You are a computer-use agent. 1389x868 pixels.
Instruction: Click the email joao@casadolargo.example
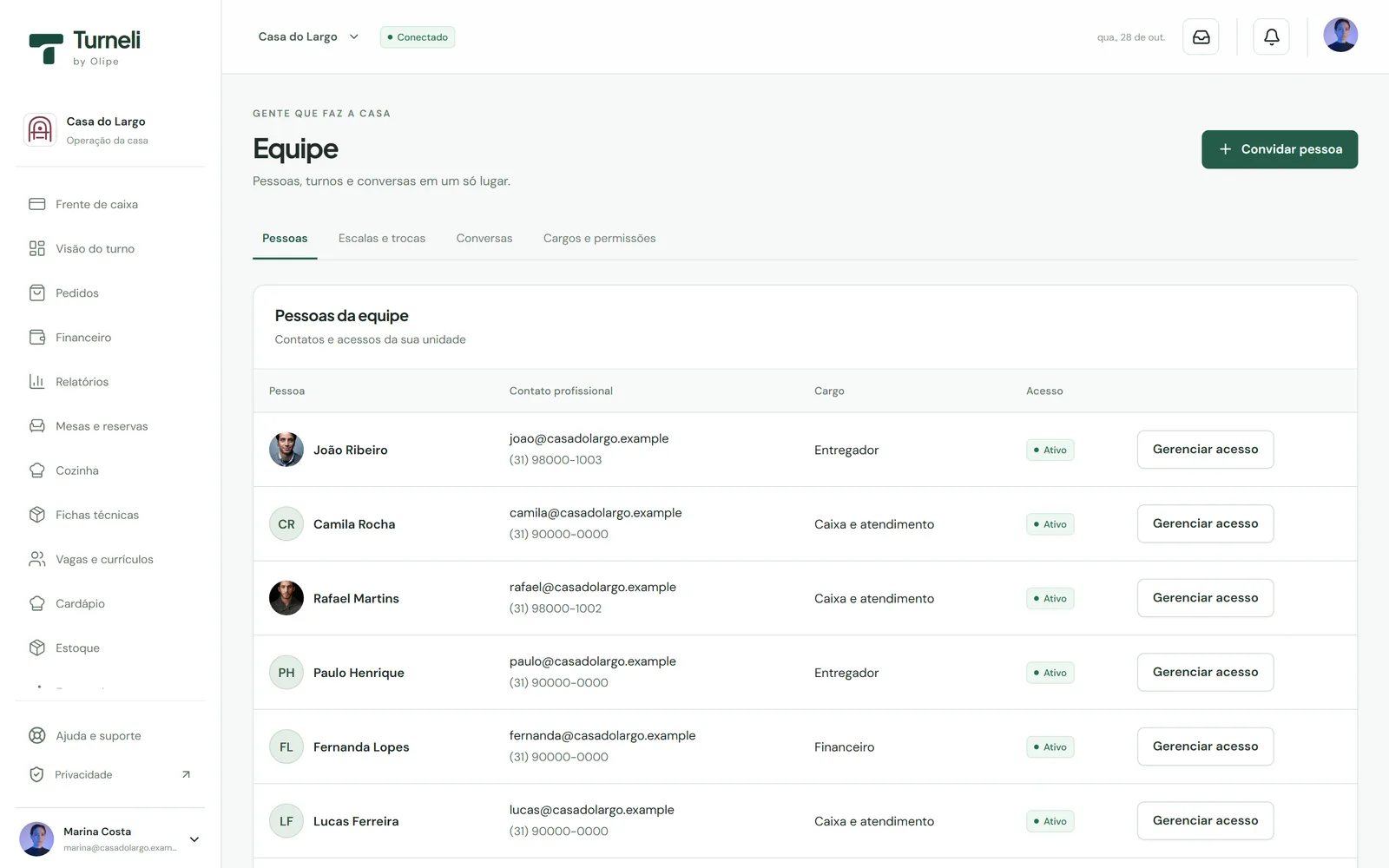589,438
